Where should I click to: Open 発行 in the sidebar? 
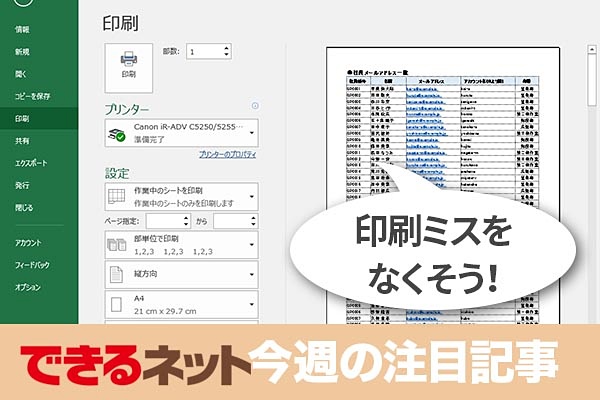(x=22, y=185)
